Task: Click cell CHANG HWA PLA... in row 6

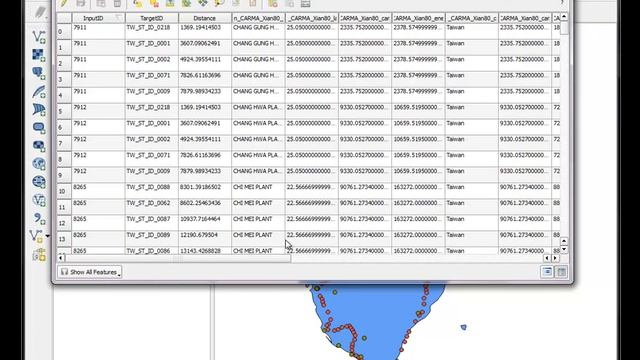Action: [x=258, y=127]
